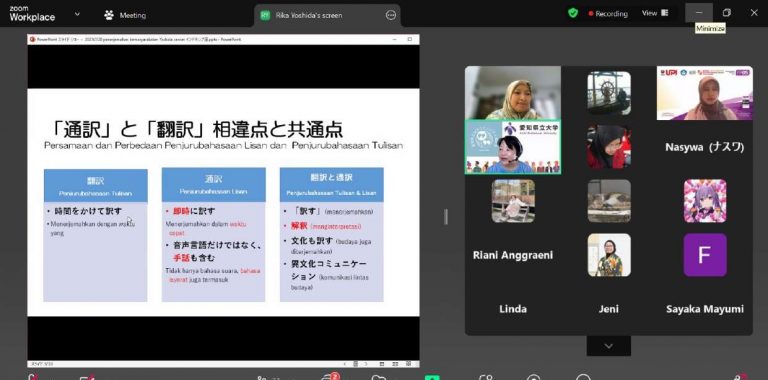
Task: Switch to Normal view icon in PowerPoint
Action: pos(382,364)
